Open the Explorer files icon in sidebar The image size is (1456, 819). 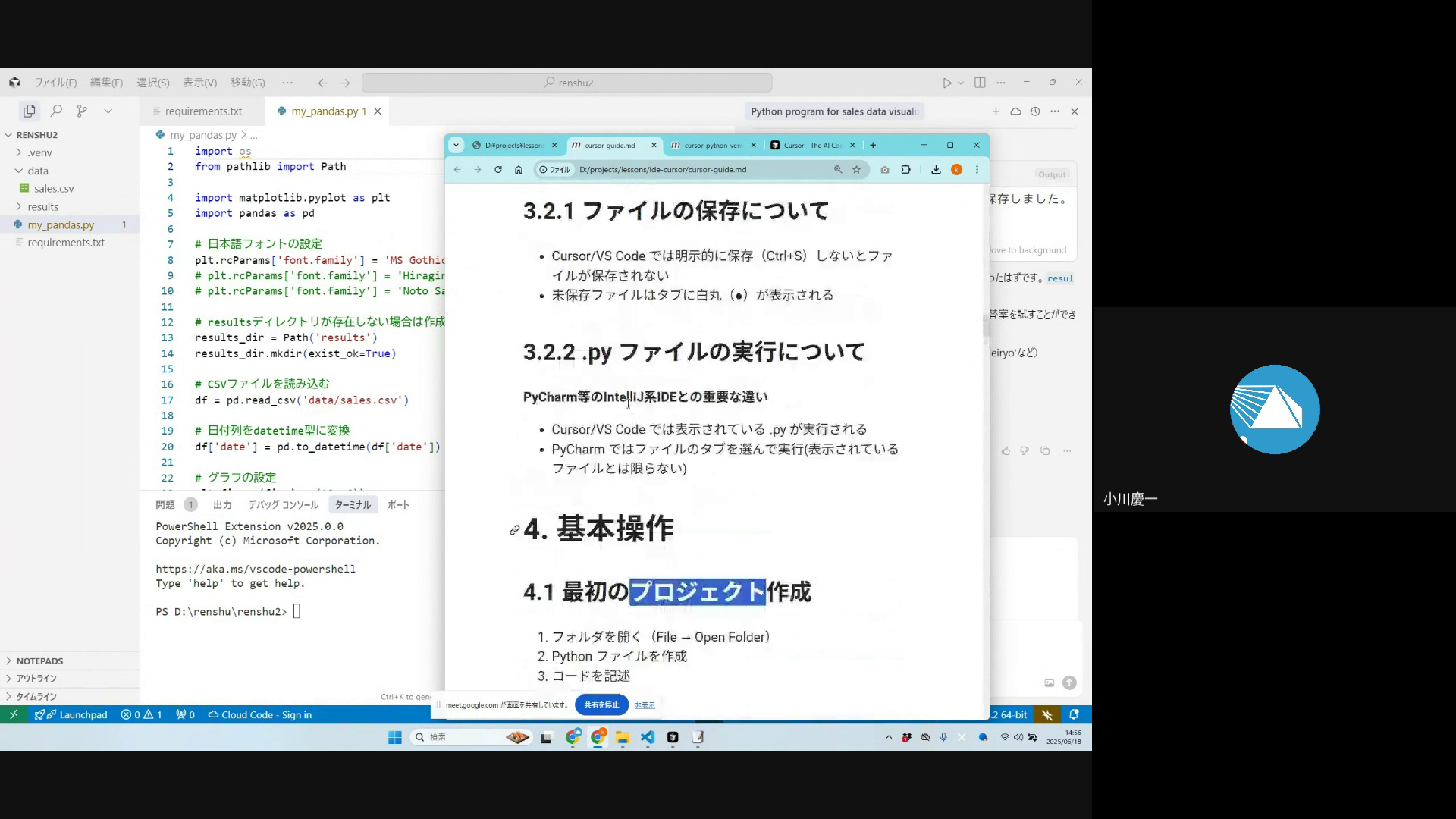[29, 111]
